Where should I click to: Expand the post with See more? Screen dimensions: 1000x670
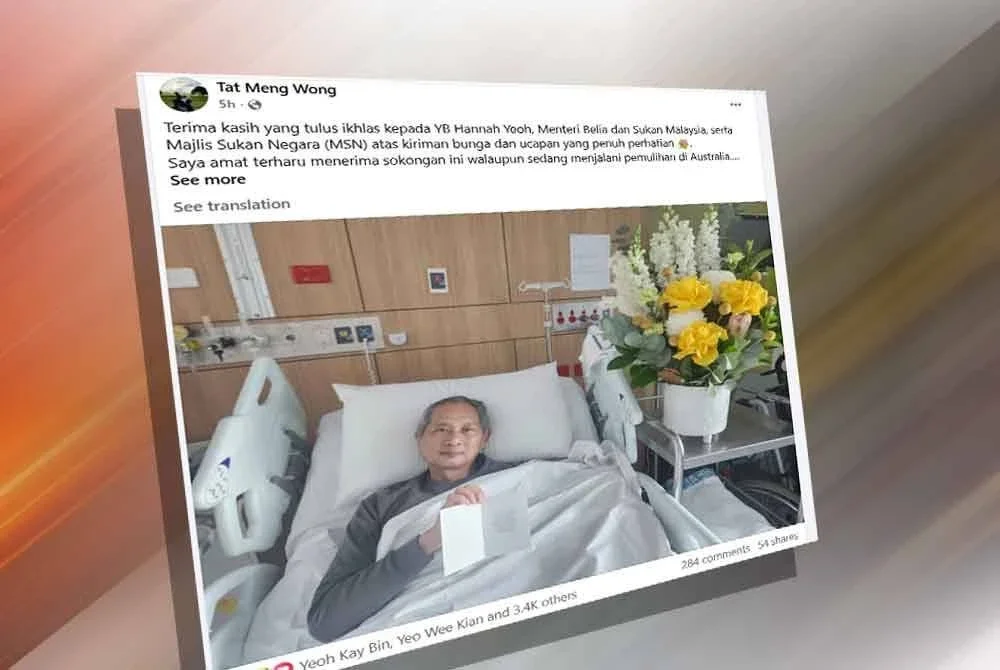pyautogui.click(x=208, y=180)
